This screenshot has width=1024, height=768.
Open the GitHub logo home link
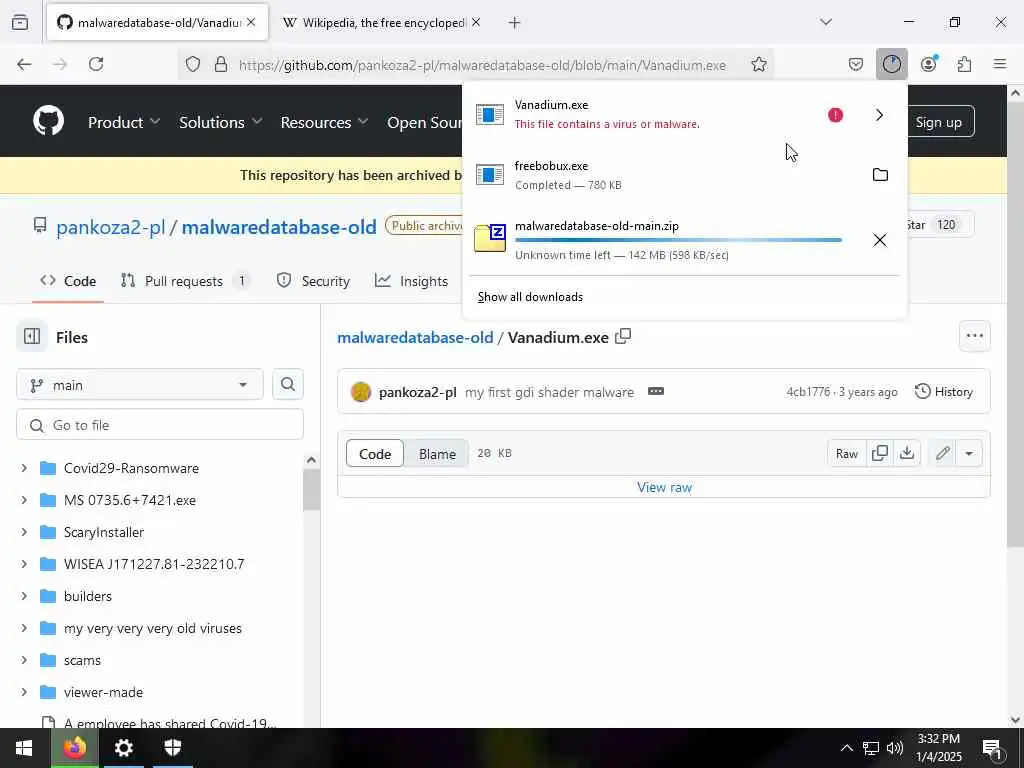[49, 121]
